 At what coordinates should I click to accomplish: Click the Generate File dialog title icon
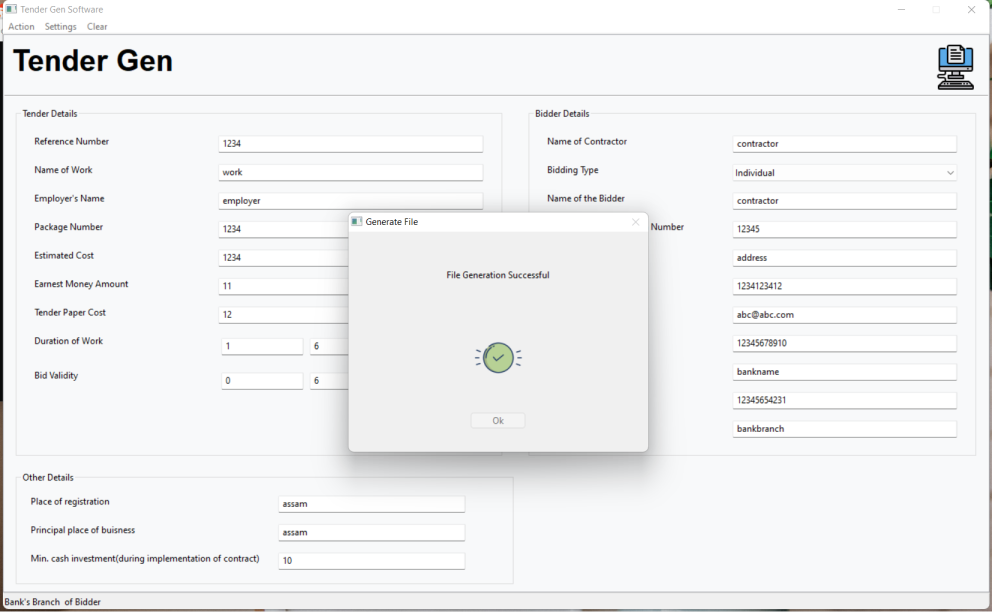357,222
